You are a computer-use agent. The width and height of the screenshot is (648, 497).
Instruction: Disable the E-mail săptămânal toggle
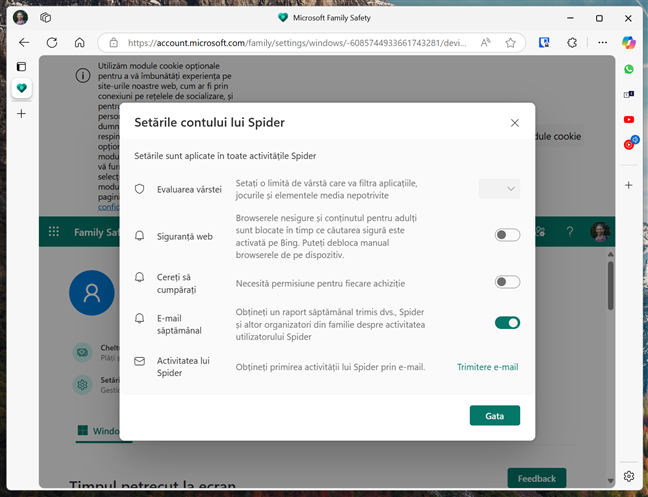pos(507,323)
